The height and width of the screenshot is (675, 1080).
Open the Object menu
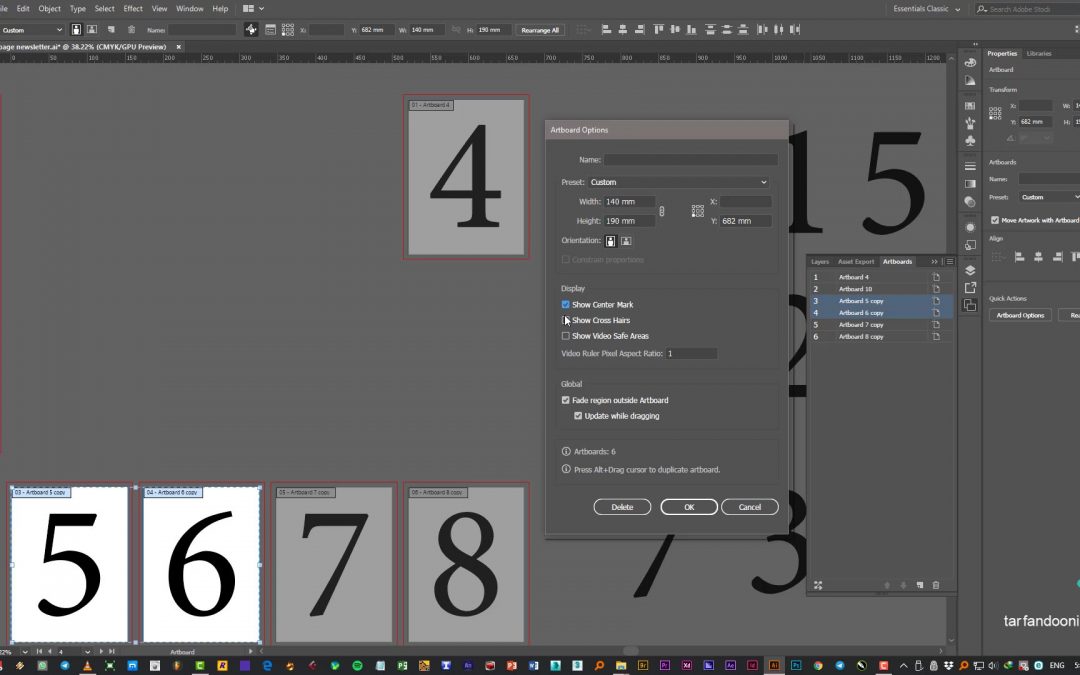(x=50, y=9)
